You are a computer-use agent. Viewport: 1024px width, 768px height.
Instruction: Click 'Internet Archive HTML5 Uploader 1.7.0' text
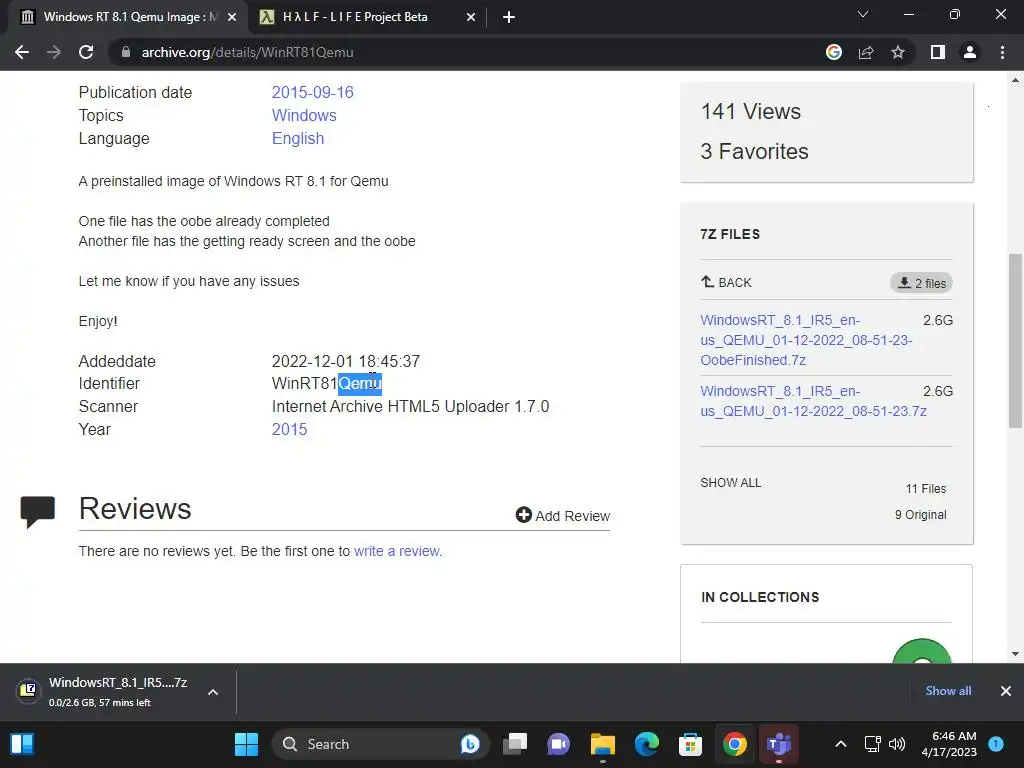pyautogui.click(x=410, y=406)
